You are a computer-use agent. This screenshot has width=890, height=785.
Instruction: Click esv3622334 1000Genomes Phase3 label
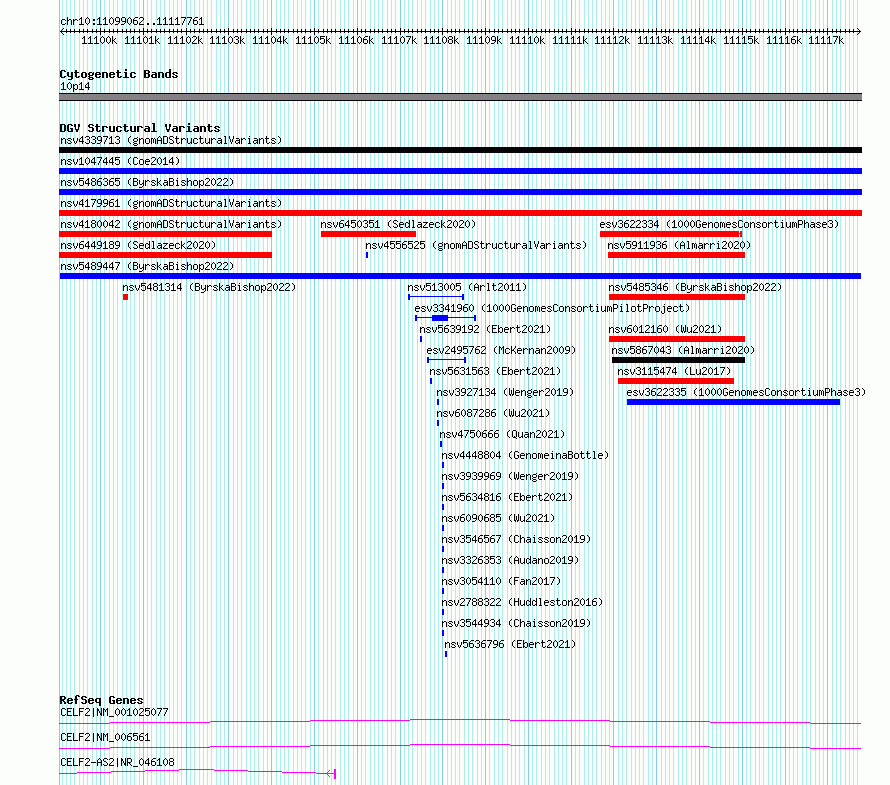(719, 224)
